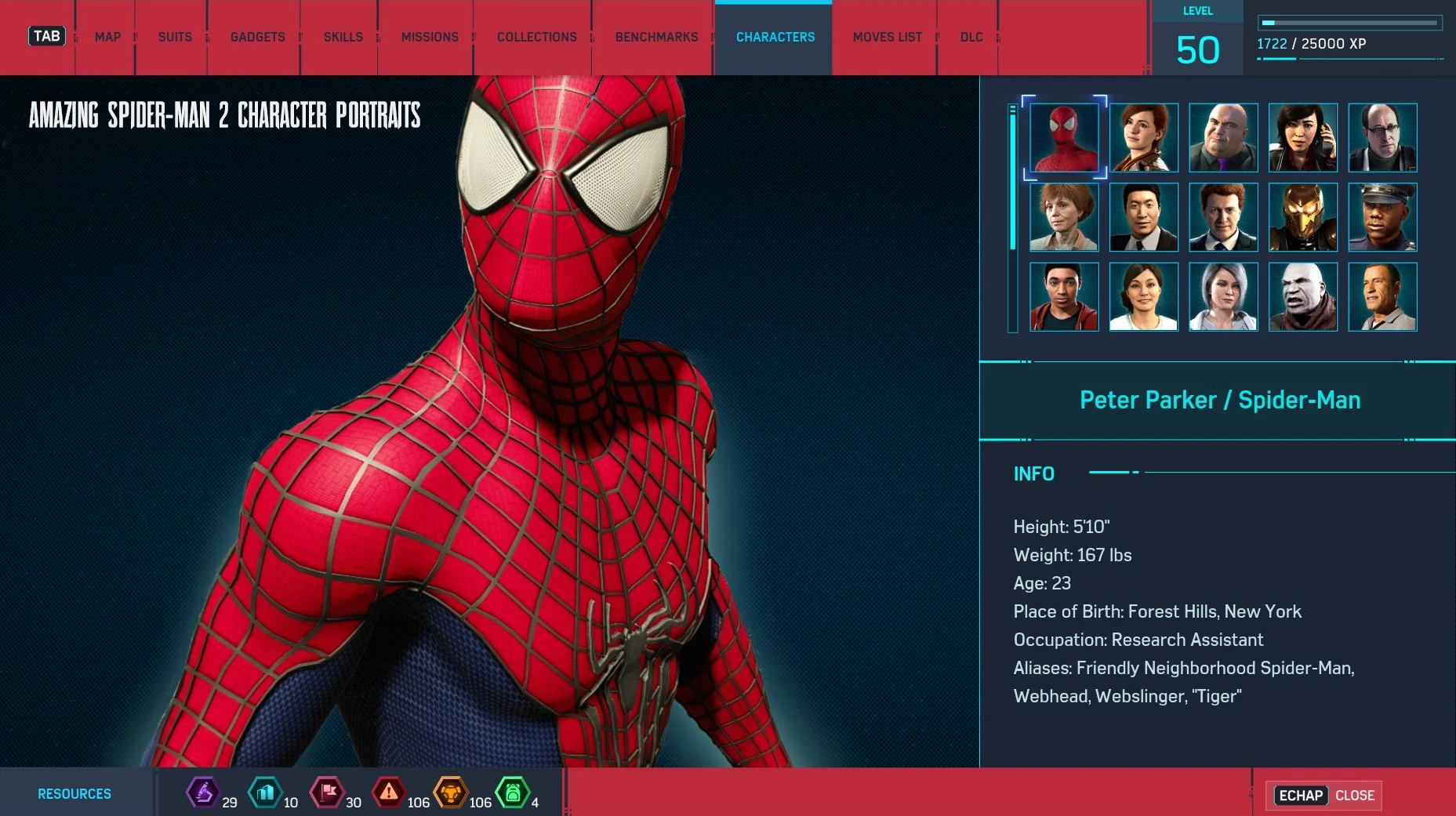
Task: Switch to the SUITS tab
Action: tap(175, 37)
